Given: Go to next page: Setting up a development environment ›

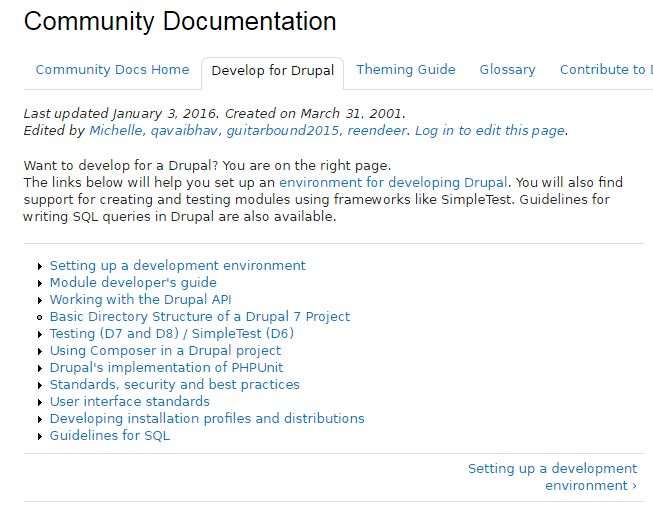Looking at the screenshot, I should coord(552,477).
